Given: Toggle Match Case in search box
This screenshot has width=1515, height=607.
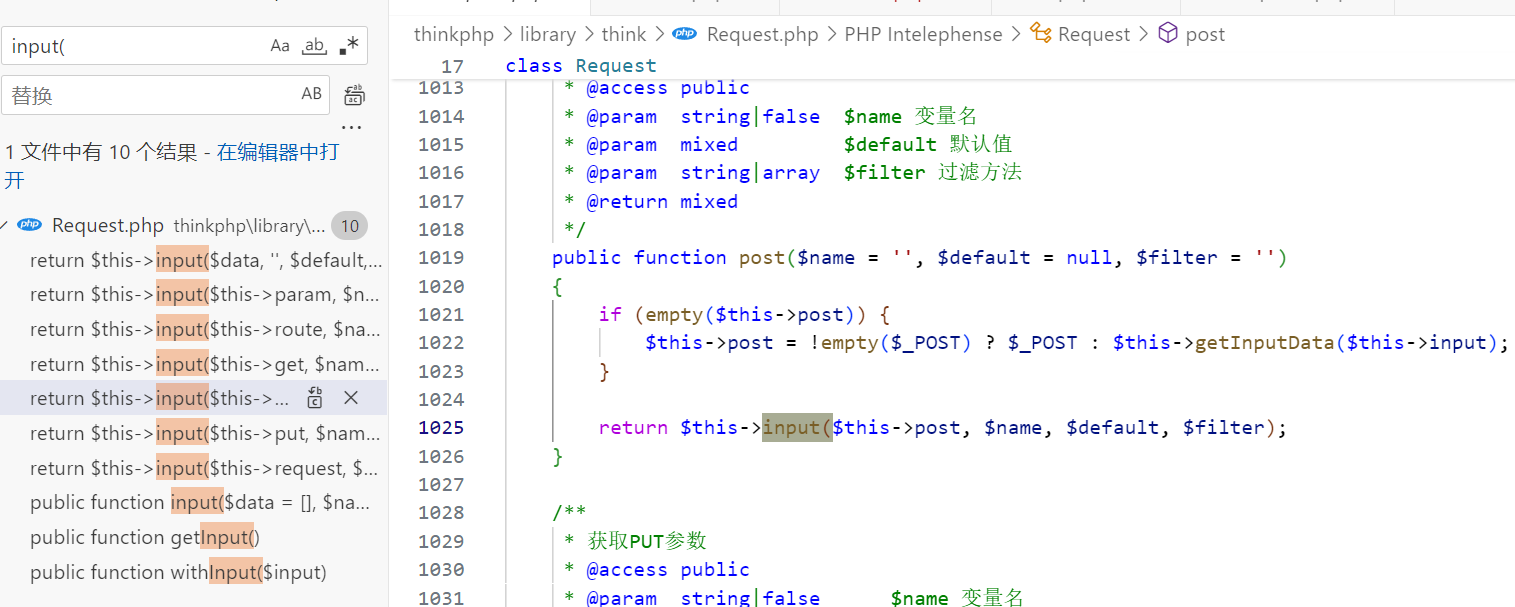Looking at the screenshot, I should (280, 46).
